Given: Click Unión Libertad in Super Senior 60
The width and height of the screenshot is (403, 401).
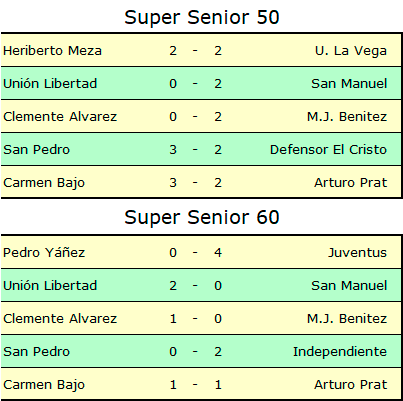Looking at the screenshot, I should click(x=50, y=286).
